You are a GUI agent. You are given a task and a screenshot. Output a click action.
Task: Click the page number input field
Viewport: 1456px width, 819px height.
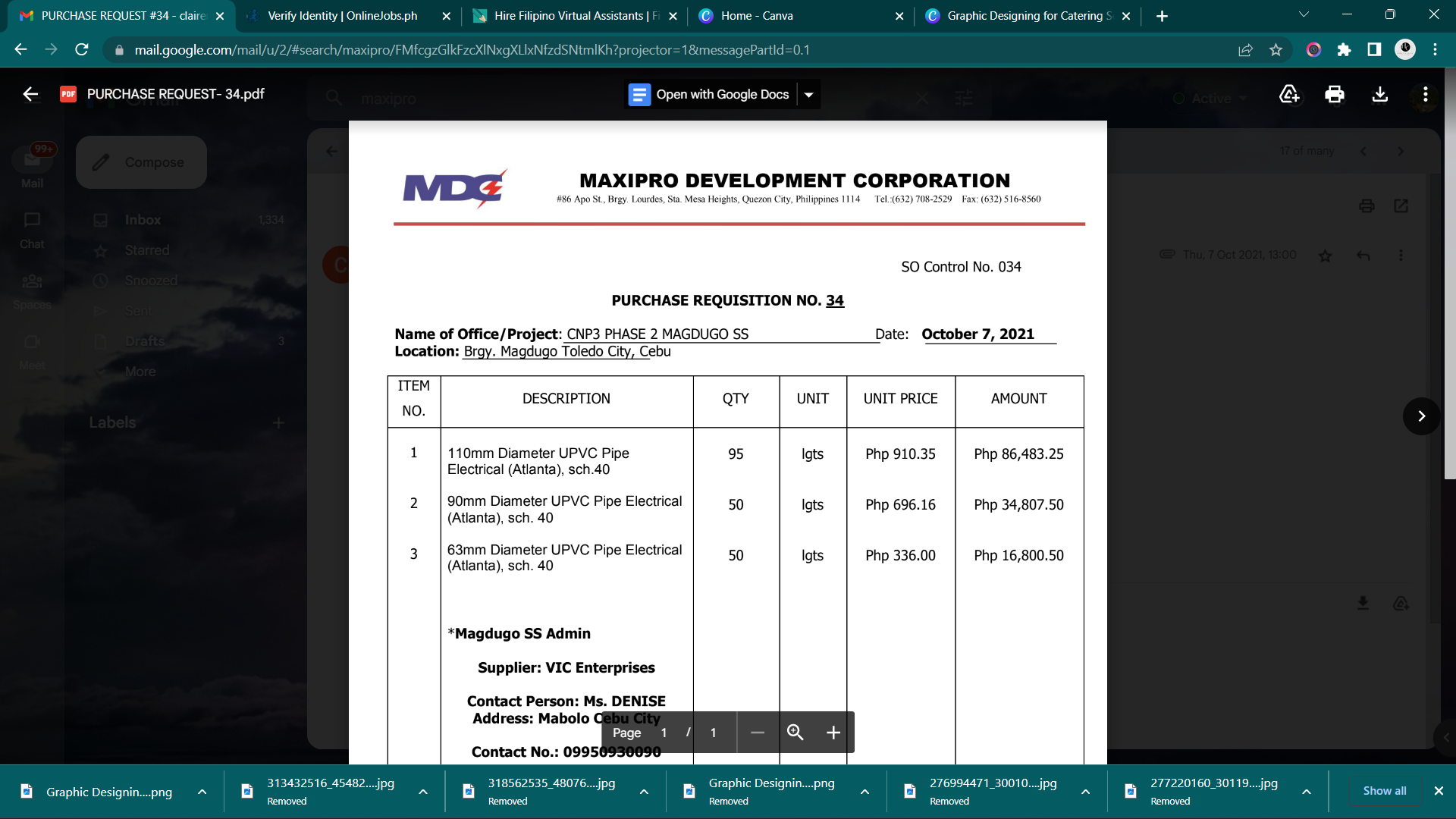664,733
